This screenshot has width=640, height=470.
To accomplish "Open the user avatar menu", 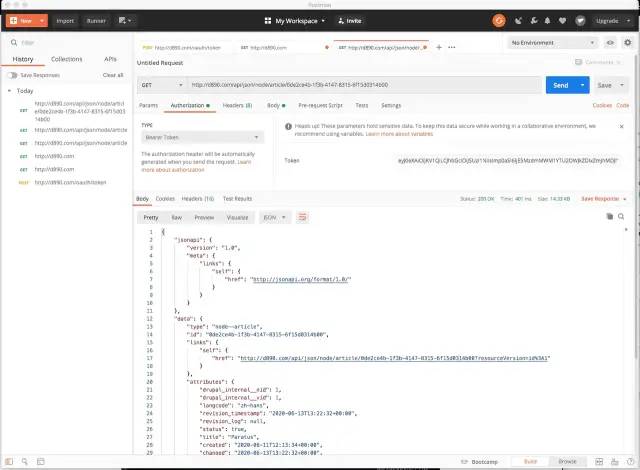I will click(580, 20).
